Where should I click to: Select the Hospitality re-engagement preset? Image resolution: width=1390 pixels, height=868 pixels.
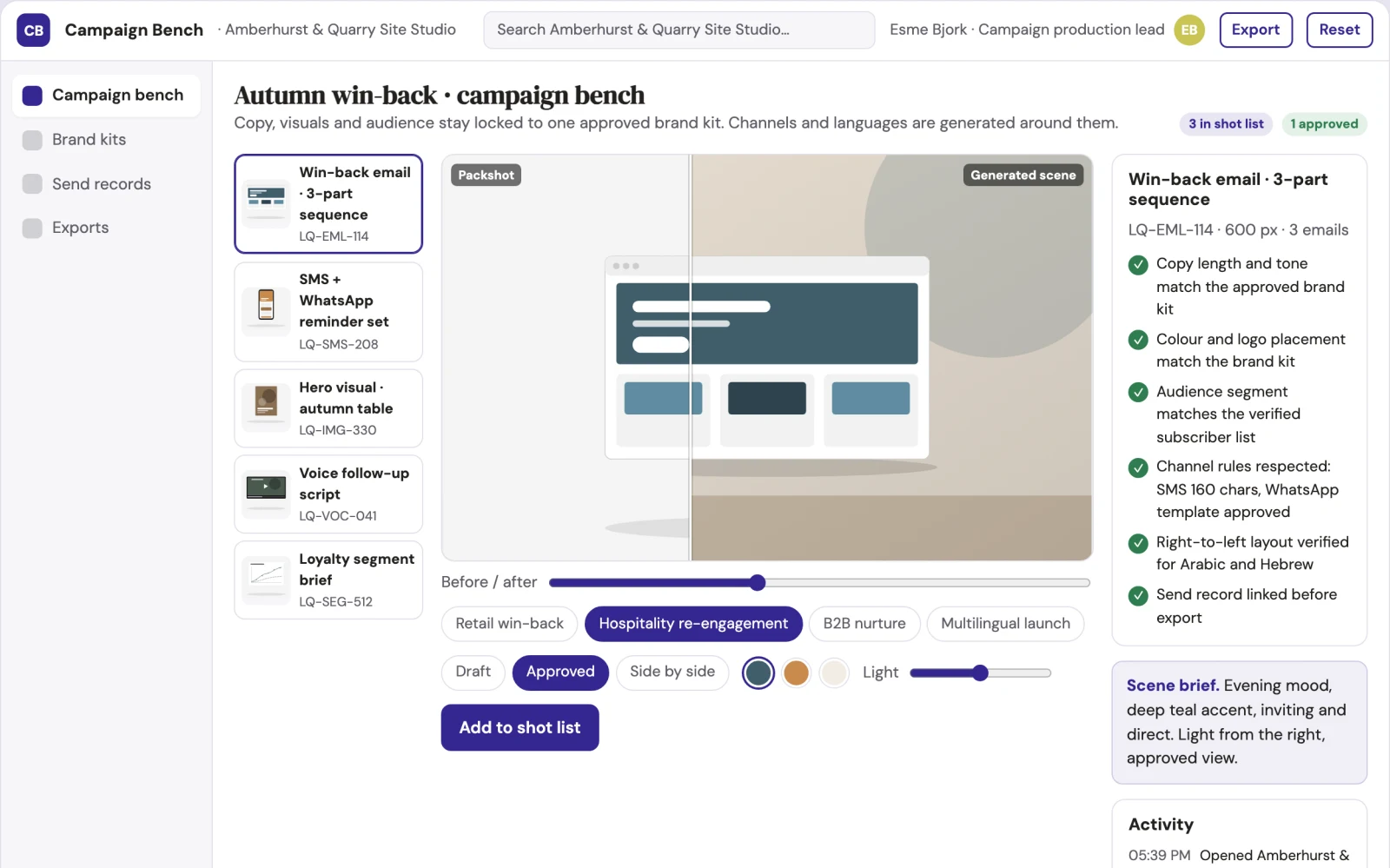pyautogui.click(x=693, y=624)
